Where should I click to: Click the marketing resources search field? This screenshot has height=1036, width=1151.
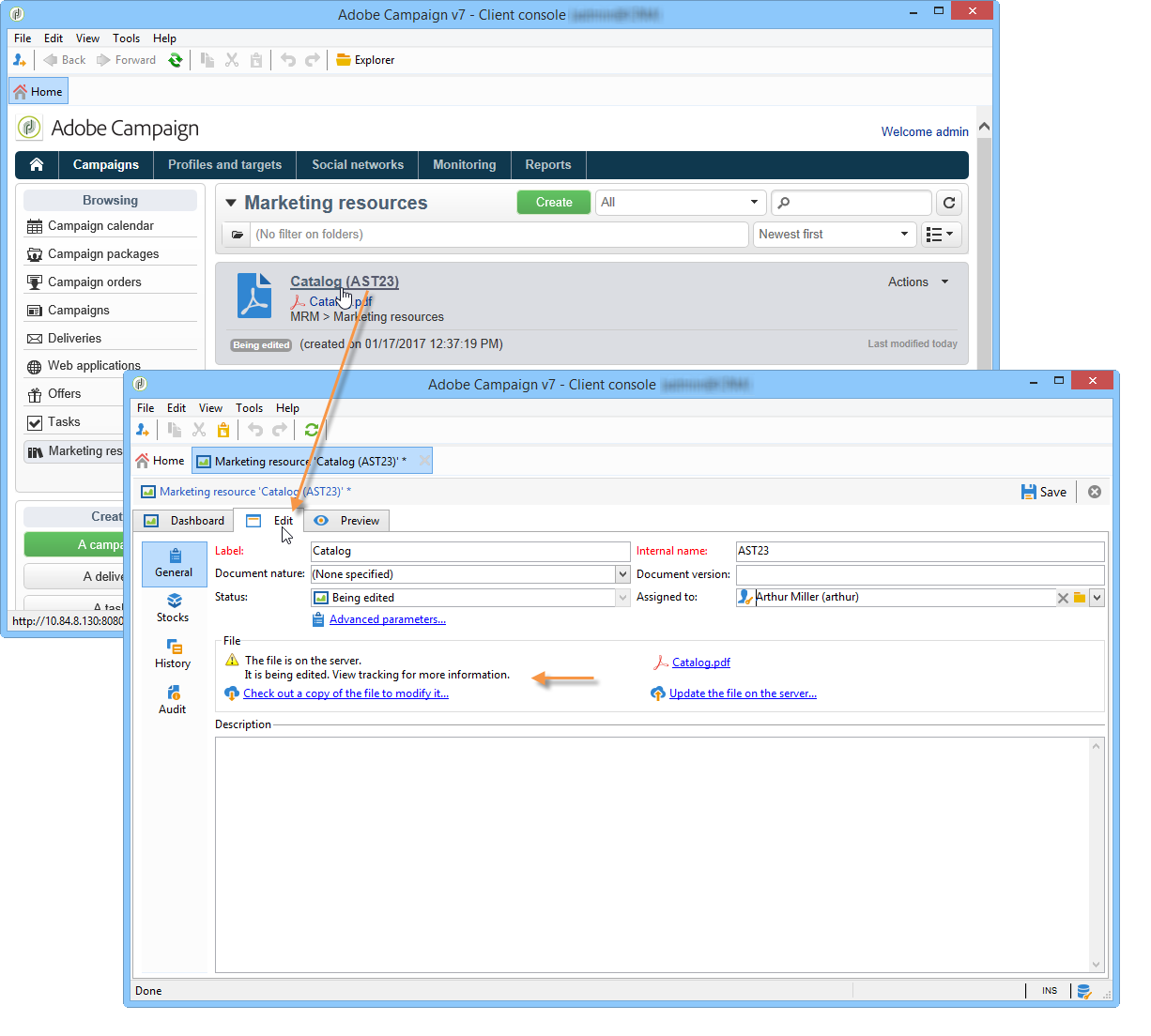pyautogui.click(x=852, y=203)
